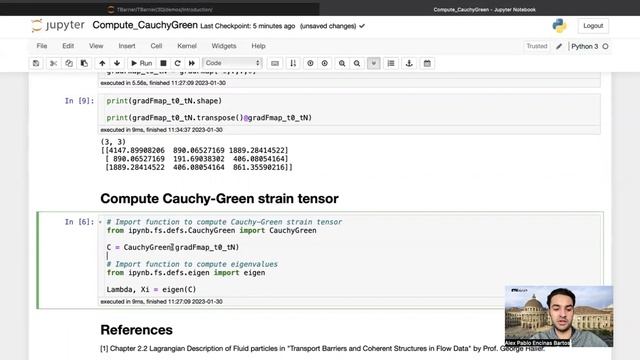640x360 pixels.
Task: Copy the selected cells
Action: [69, 63]
